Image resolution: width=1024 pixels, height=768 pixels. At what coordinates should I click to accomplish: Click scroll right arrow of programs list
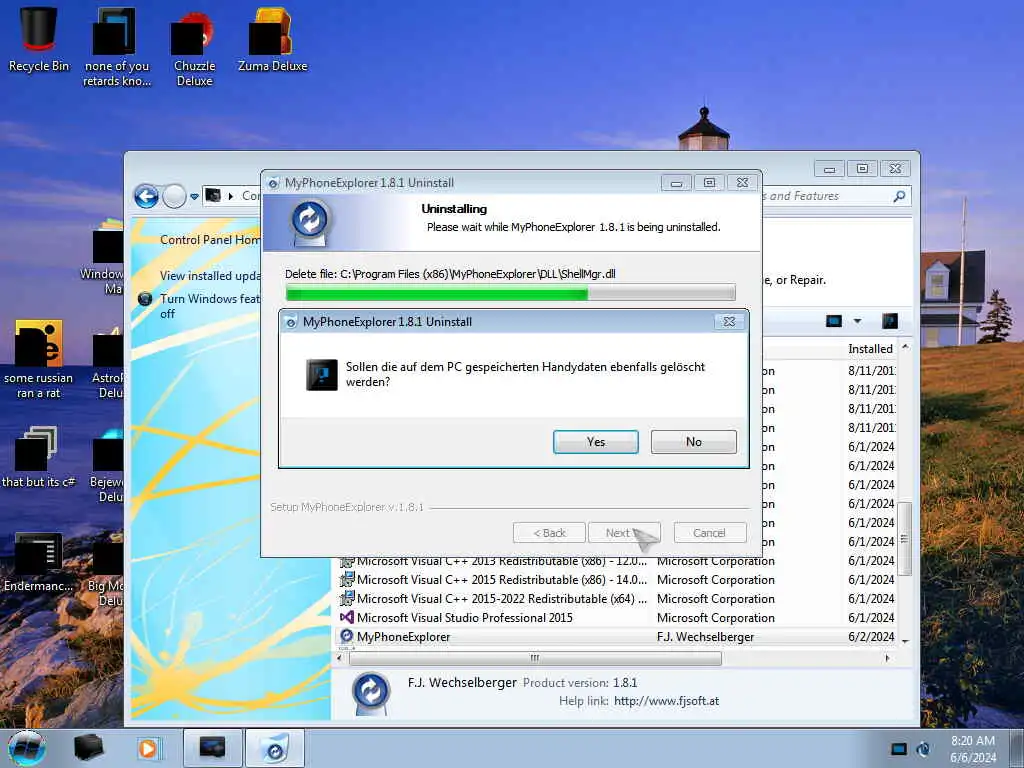point(887,658)
